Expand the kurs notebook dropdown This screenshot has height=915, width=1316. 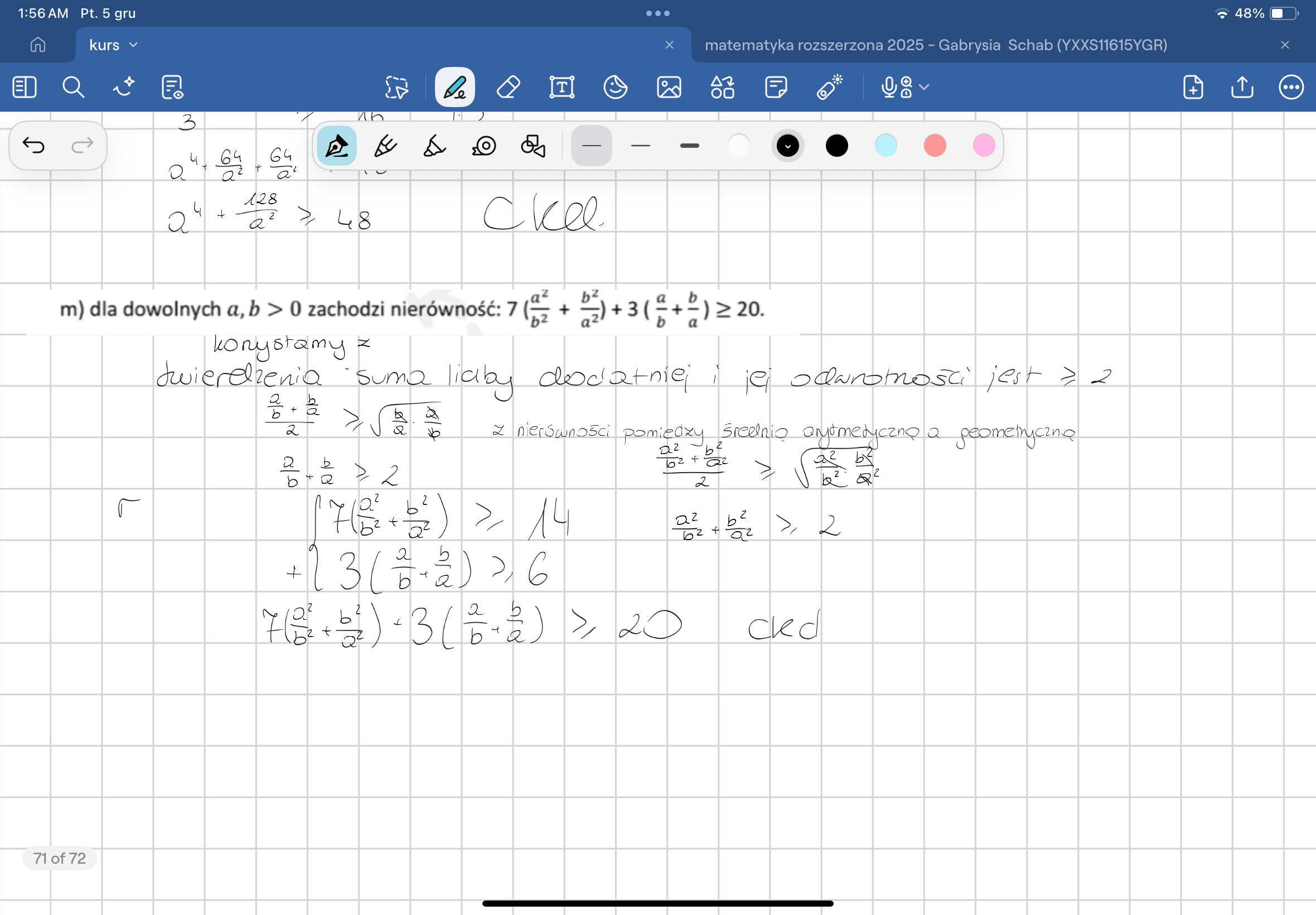133,45
